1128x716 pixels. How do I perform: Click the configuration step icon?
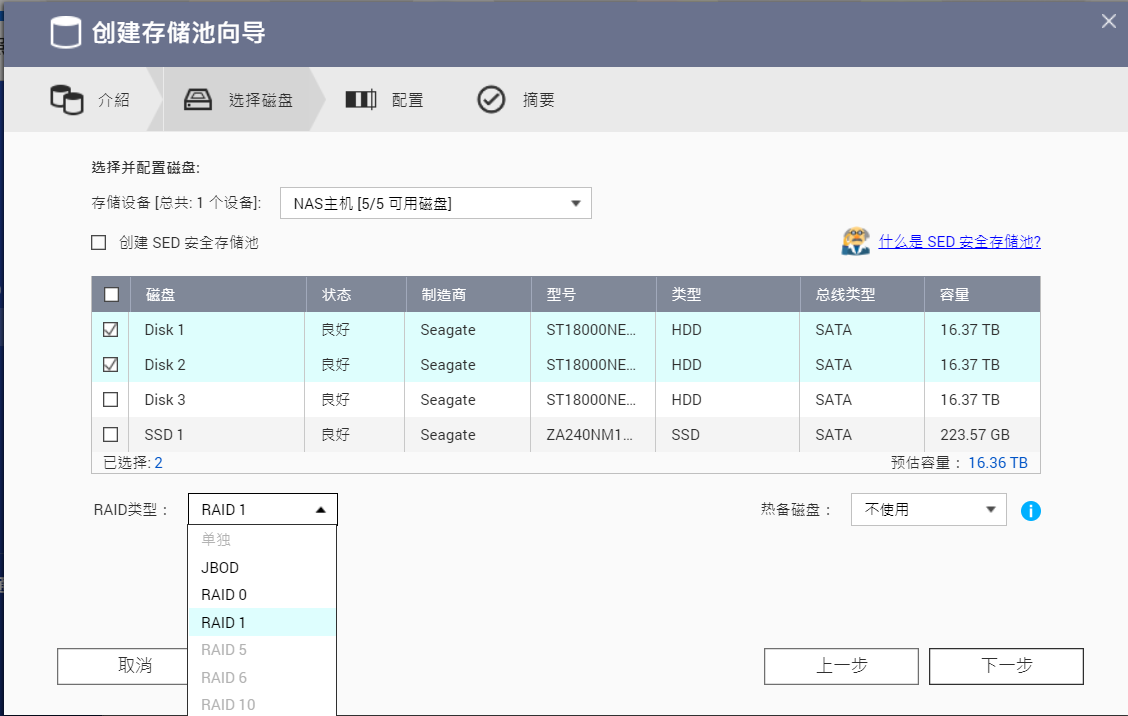[x=360, y=100]
